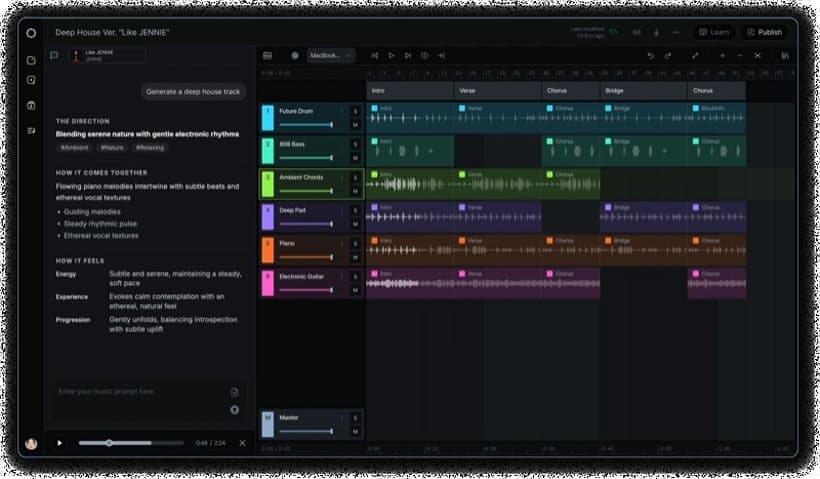Solo the 808 Bass track

(355, 144)
